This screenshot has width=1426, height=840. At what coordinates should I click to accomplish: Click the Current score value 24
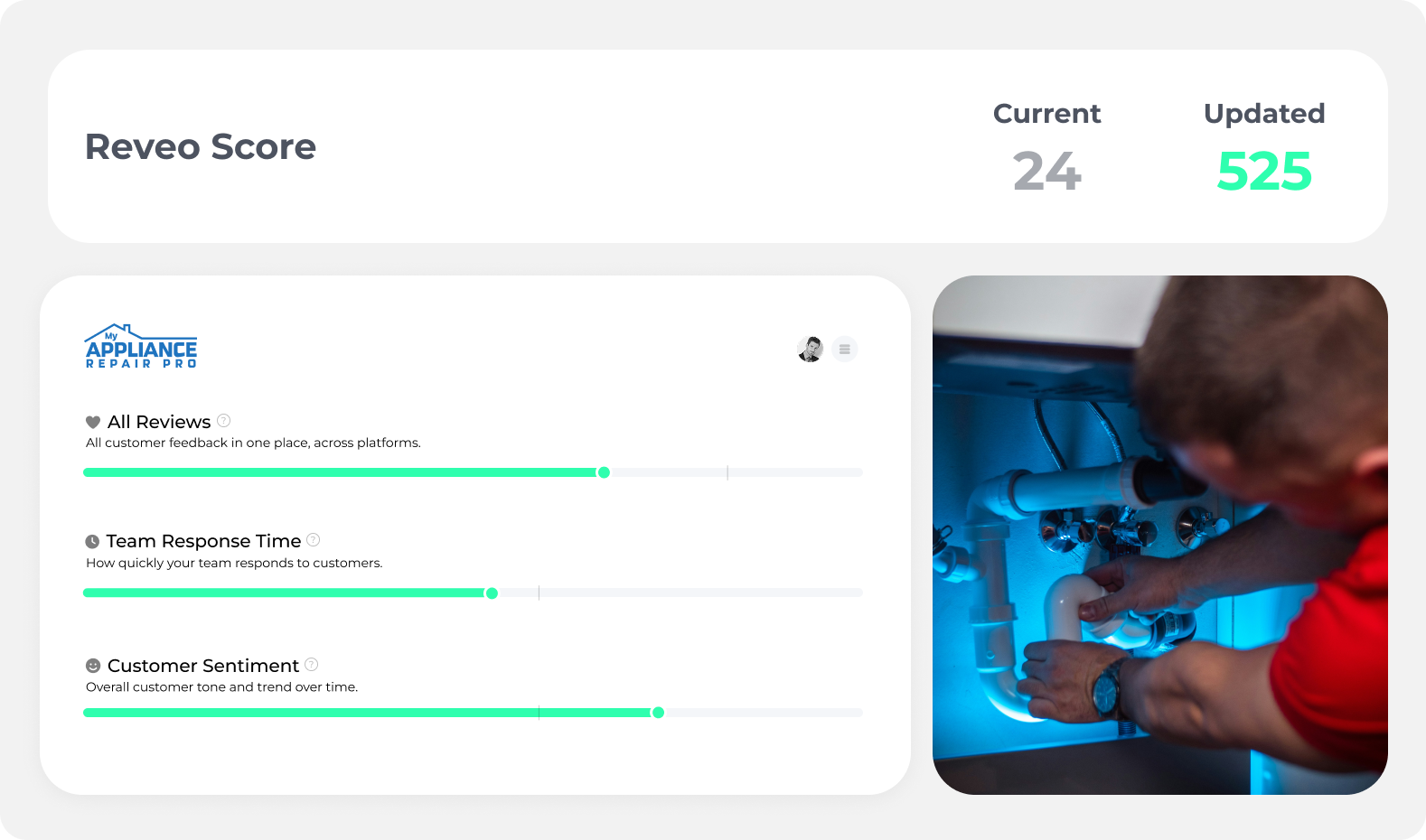pos(1046,172)
